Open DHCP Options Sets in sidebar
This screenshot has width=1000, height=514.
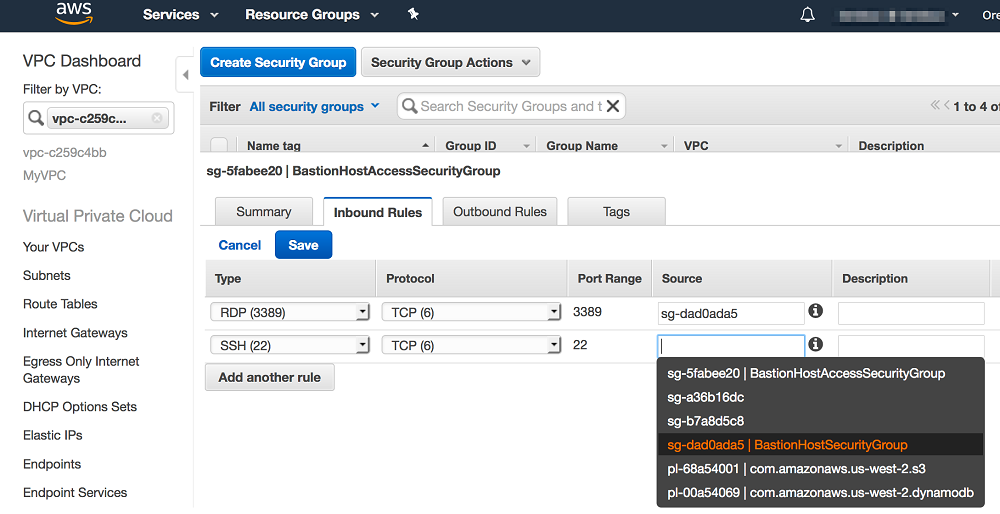(x=80, y=407)
